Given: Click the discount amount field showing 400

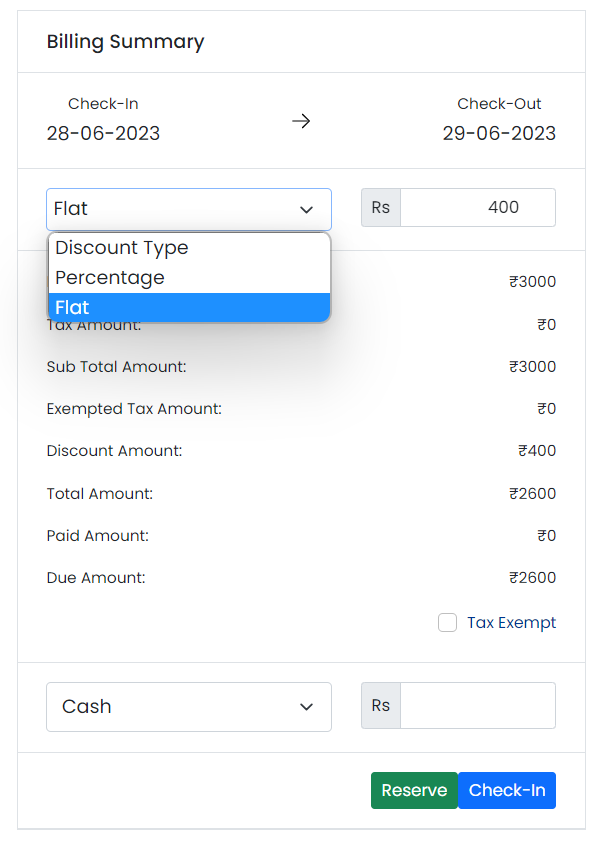Looking at the screenshot, I should tap(477, 208).
